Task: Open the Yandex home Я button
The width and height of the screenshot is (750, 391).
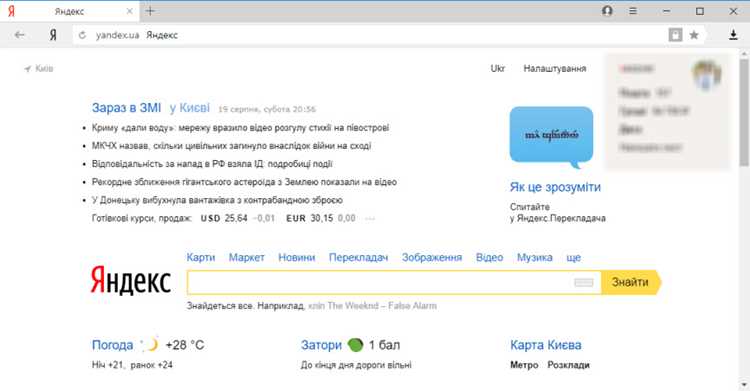Action: point(53,35)
